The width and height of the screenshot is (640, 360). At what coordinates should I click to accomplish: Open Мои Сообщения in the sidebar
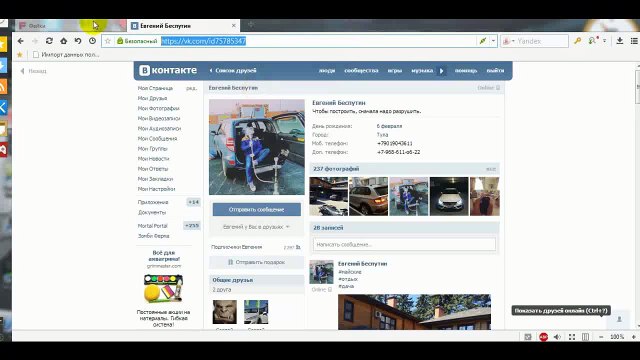point(157,139)
